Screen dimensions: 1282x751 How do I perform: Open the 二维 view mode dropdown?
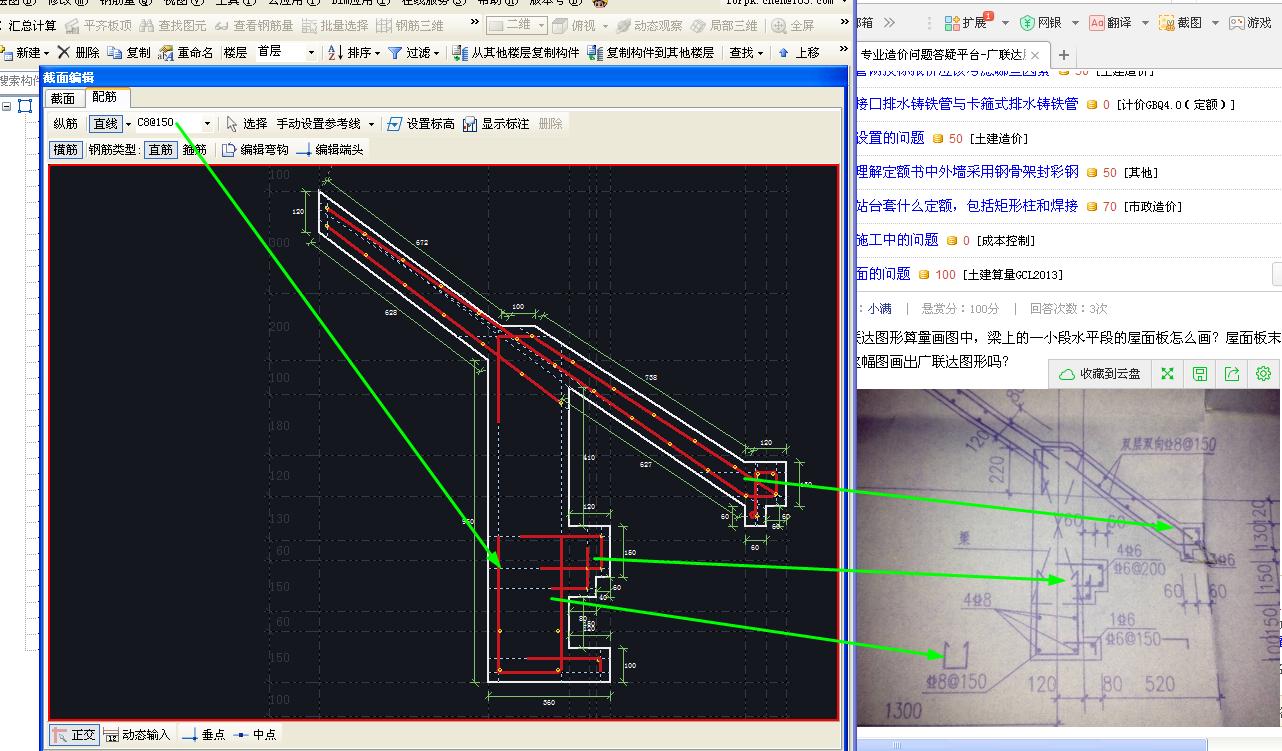pos(517,26)
